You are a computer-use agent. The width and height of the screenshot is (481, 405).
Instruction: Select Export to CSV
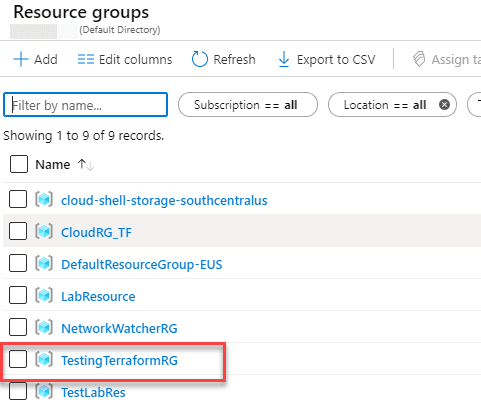336,60
